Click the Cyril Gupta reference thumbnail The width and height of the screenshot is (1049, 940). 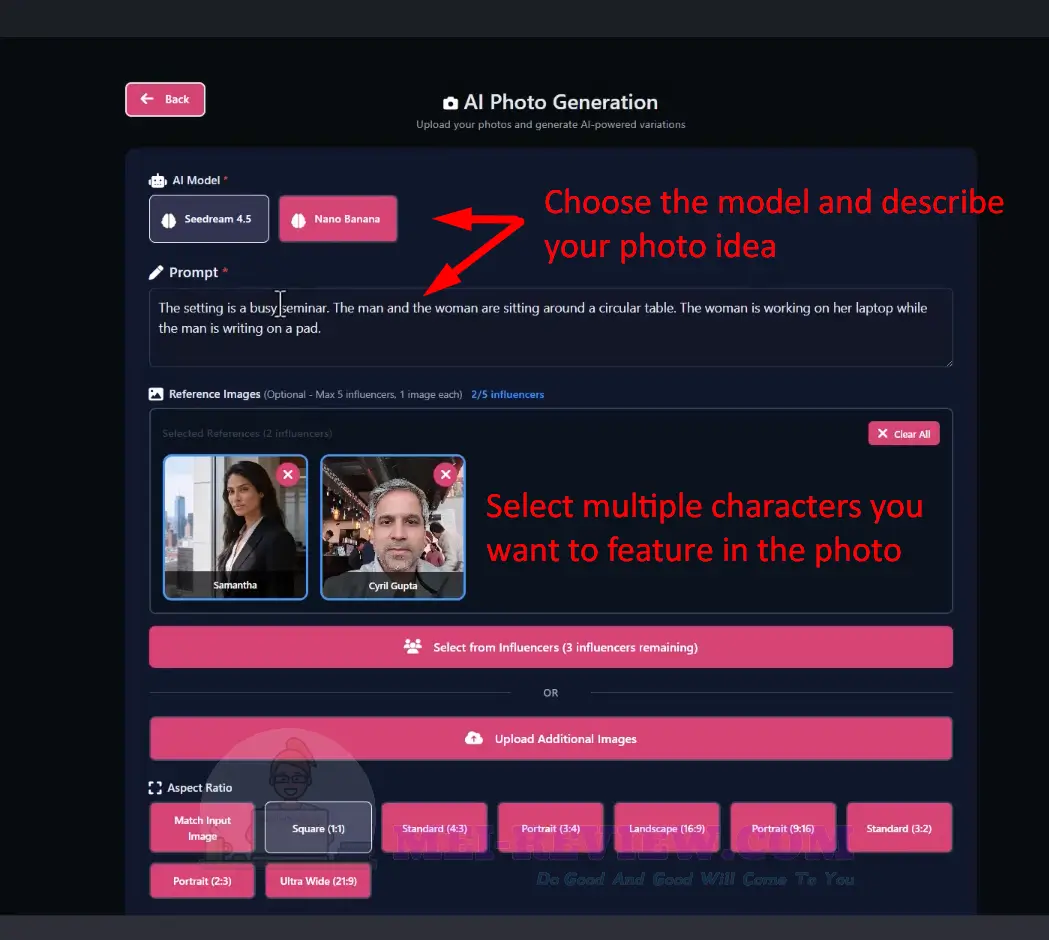point(393,527)
